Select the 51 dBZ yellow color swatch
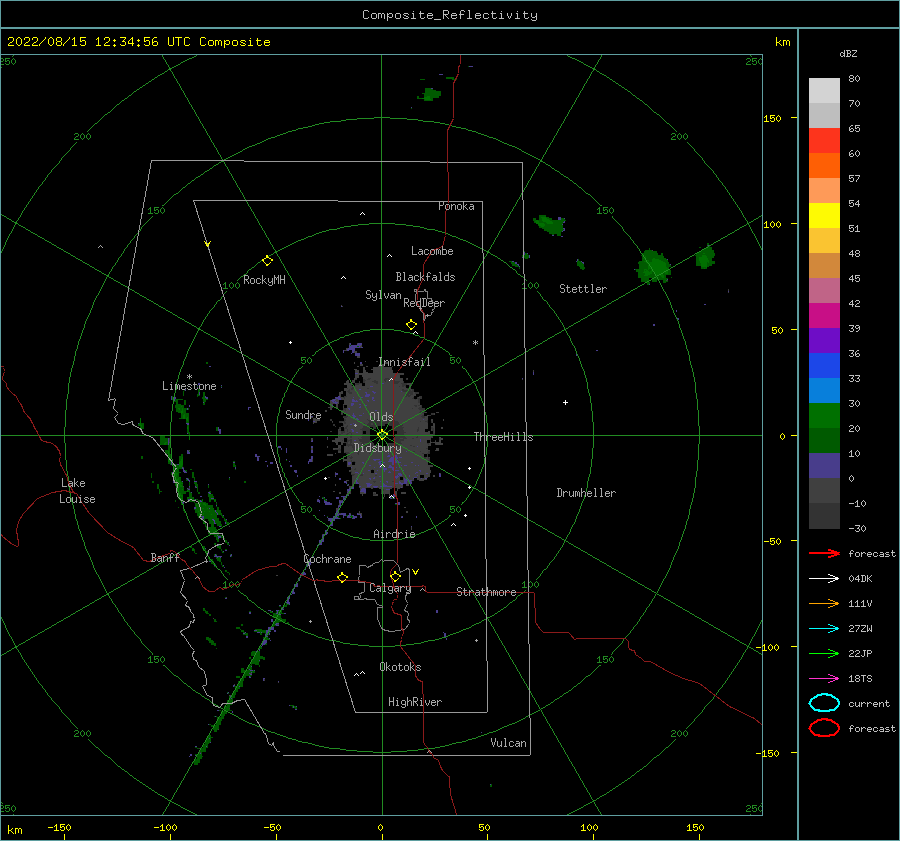This screenshot has width=900, height=841. 824,215
